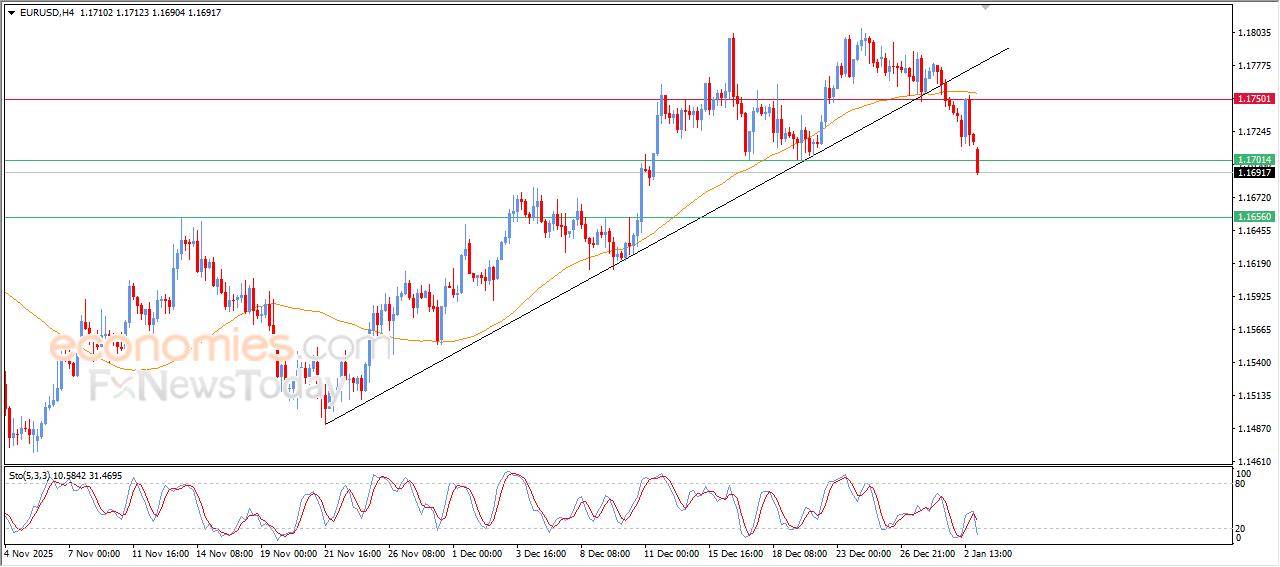Select the red 1.17501 price label
Image resolution: width=1280 pixels, height=567 pixels.
click(1253, 99)
